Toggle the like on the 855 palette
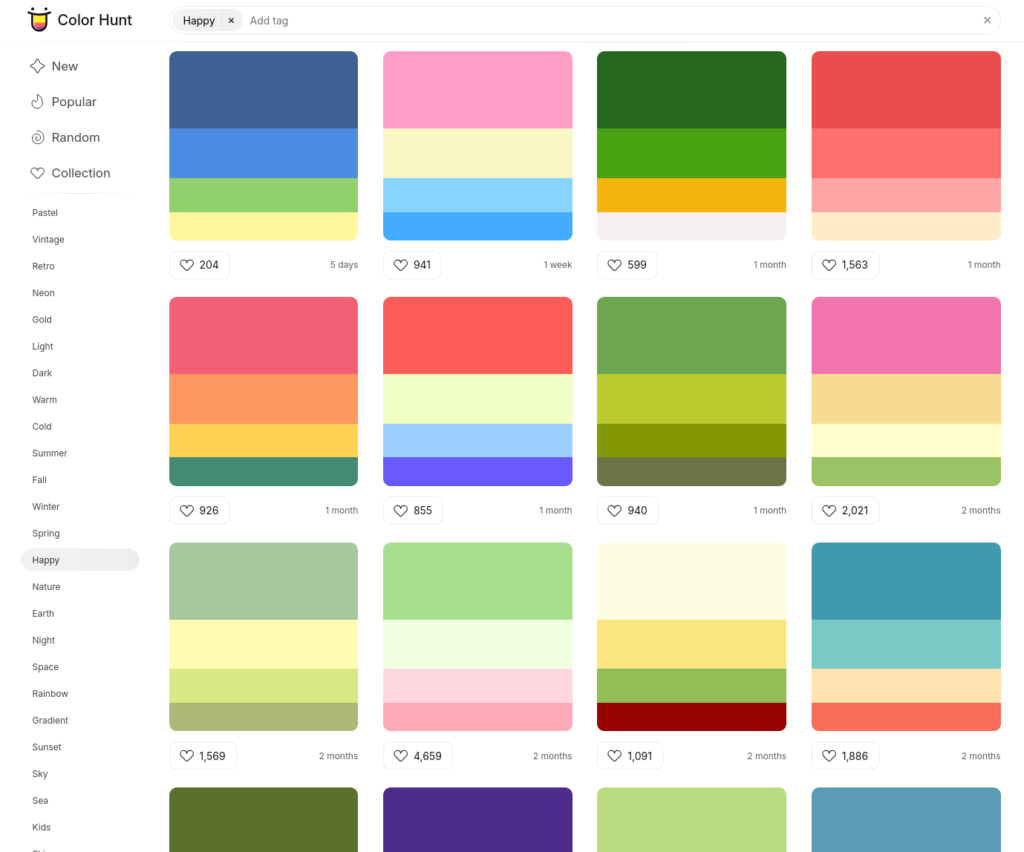This screenshot has width=1024, height=852. [400, 510]
